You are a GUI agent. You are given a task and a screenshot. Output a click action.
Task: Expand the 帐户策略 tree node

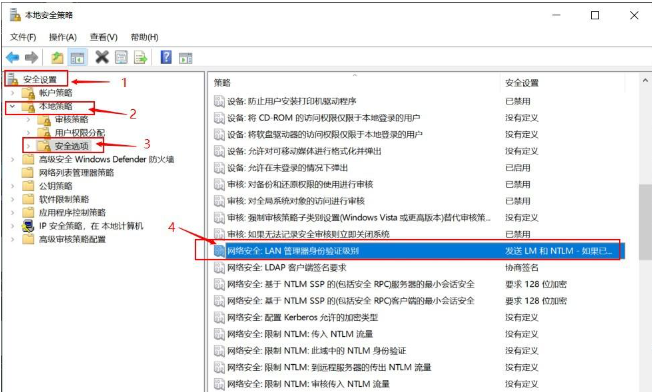click(12, 93)
